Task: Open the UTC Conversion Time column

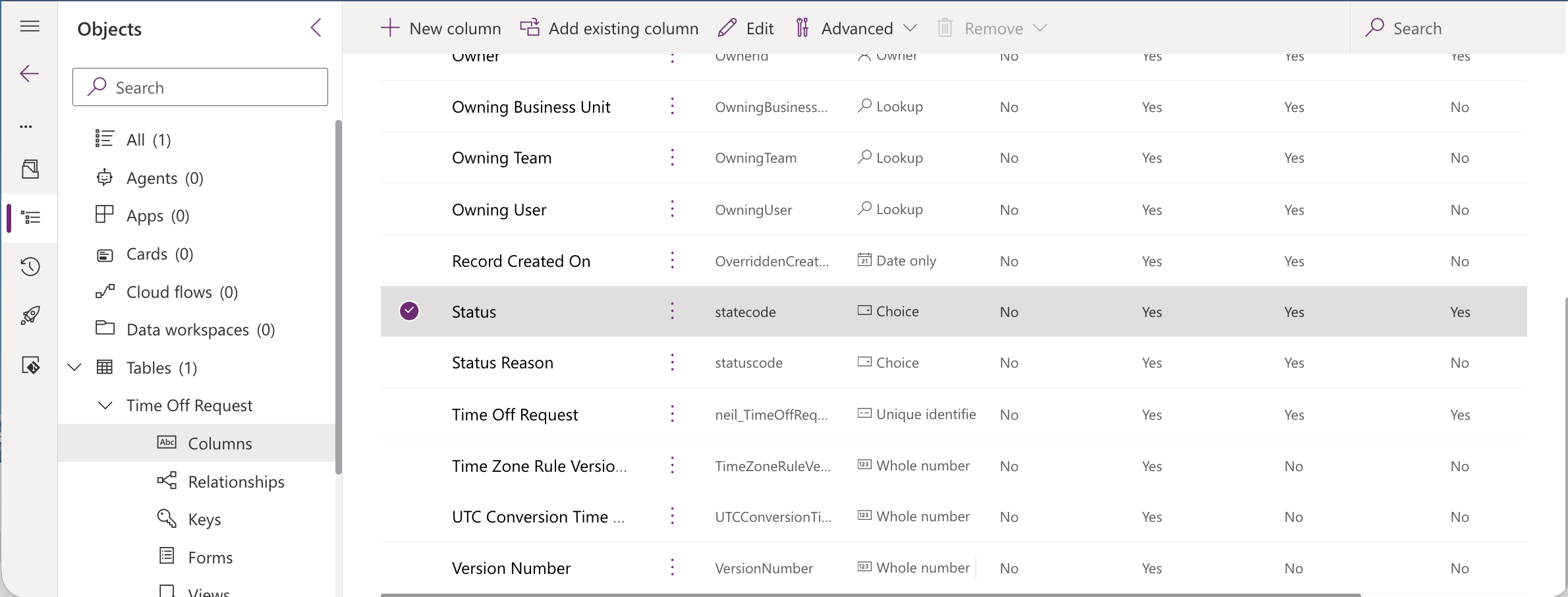Action: 538,517
